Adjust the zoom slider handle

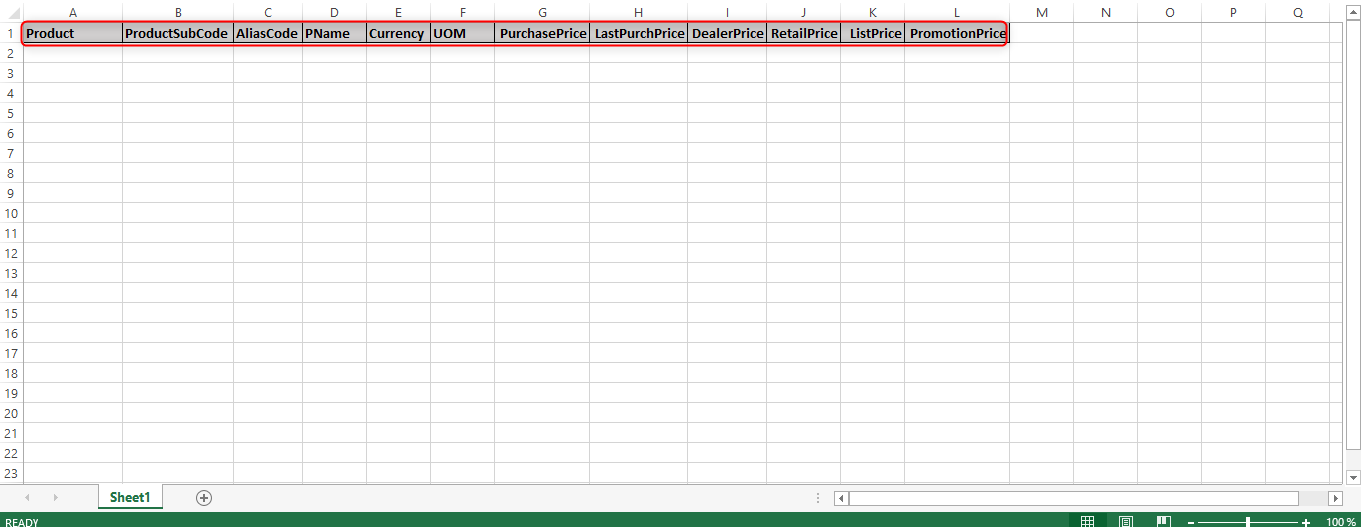tap(1248, 522)
